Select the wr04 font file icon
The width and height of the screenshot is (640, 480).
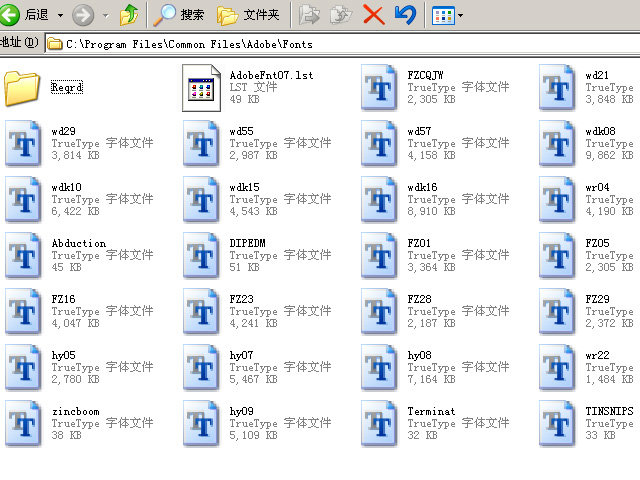point(557,199)
